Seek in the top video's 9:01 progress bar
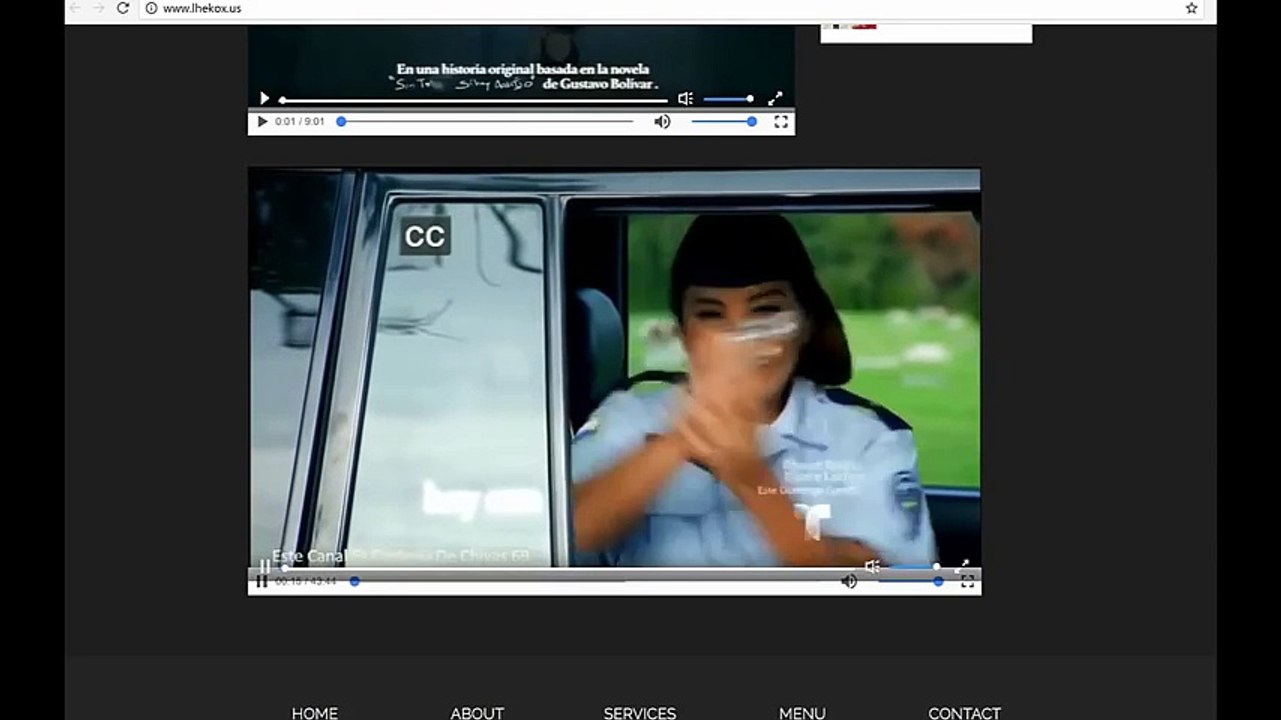Image resolution: width=1281 pixels, height=720 pixels. pos(487,122)
